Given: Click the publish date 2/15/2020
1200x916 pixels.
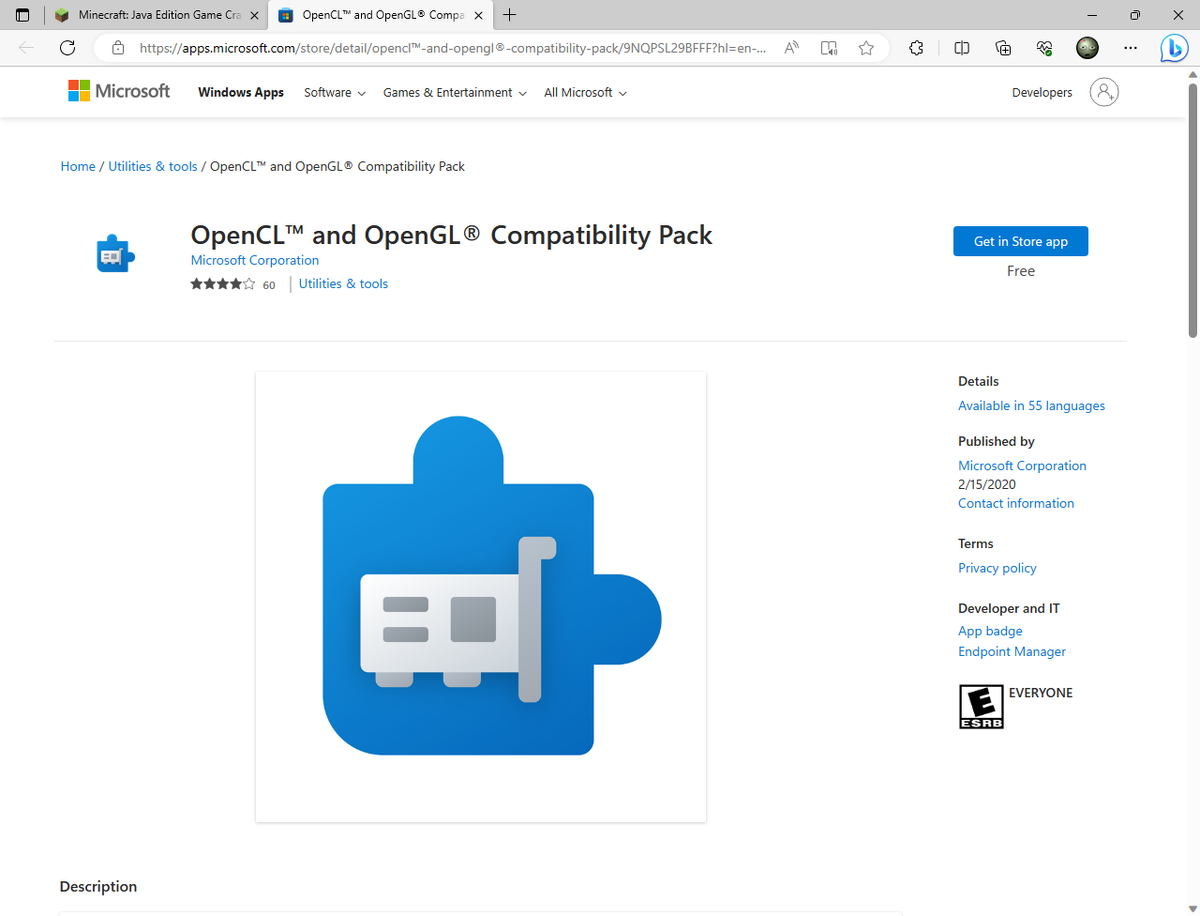Looking at the screenshot, I should (987, 484).
